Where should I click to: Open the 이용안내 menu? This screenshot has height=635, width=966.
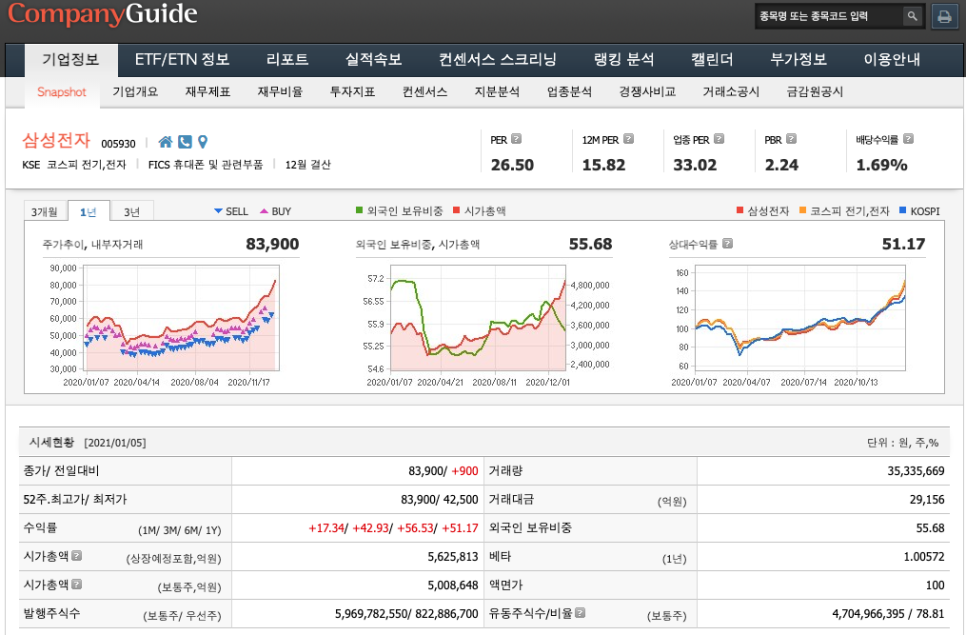tap(892, 60)
